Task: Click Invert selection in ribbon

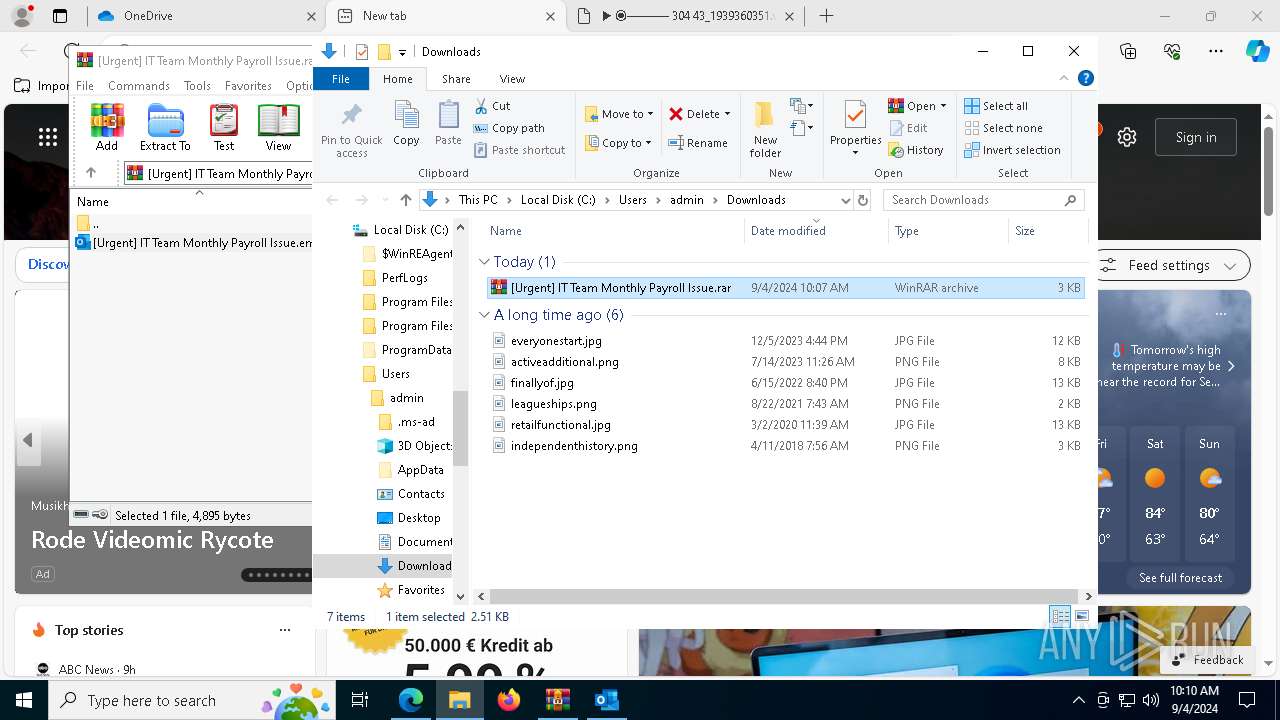Action: pos(1012,150)
